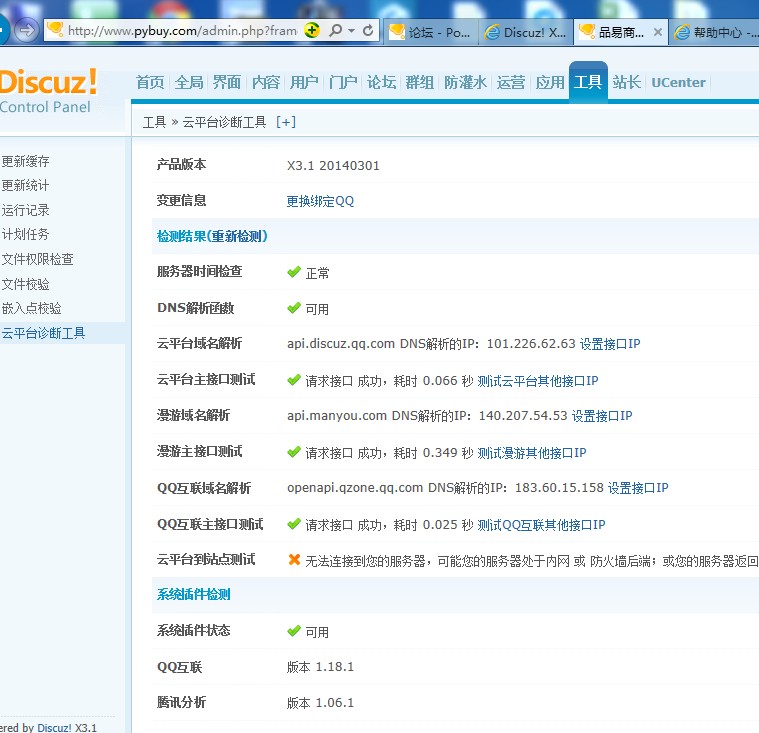Open 运行记录 in the sidebar

(x=25, y=210)
